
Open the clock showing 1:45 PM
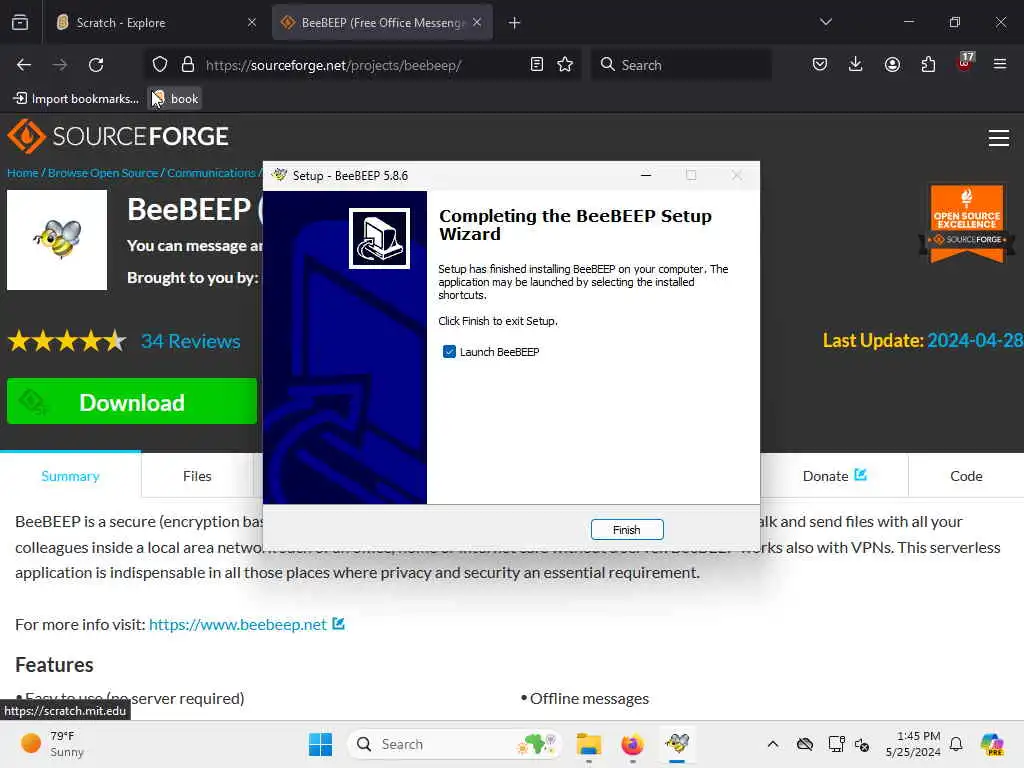click(913, 744)
